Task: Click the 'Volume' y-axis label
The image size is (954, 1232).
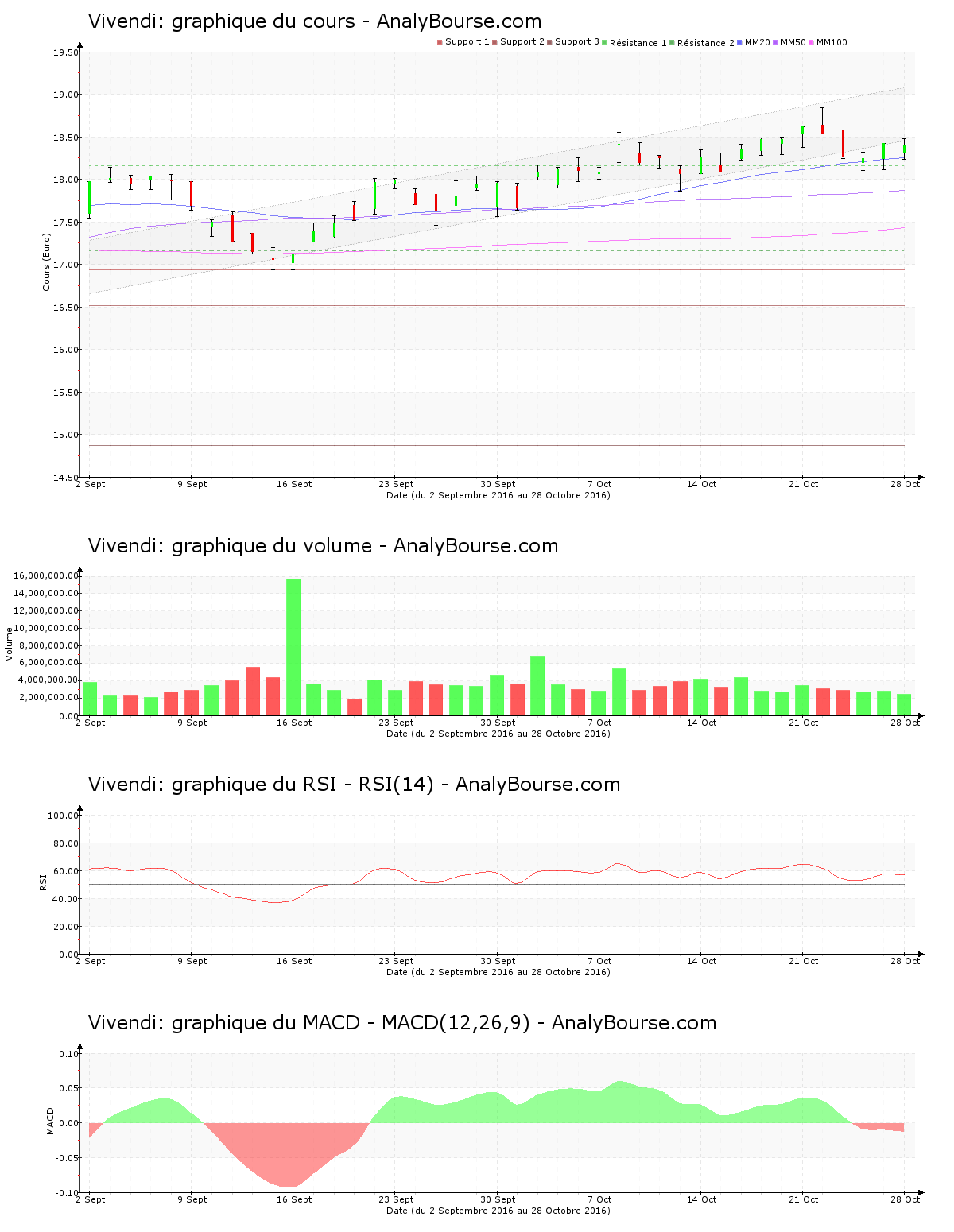Action: (10, 644)
